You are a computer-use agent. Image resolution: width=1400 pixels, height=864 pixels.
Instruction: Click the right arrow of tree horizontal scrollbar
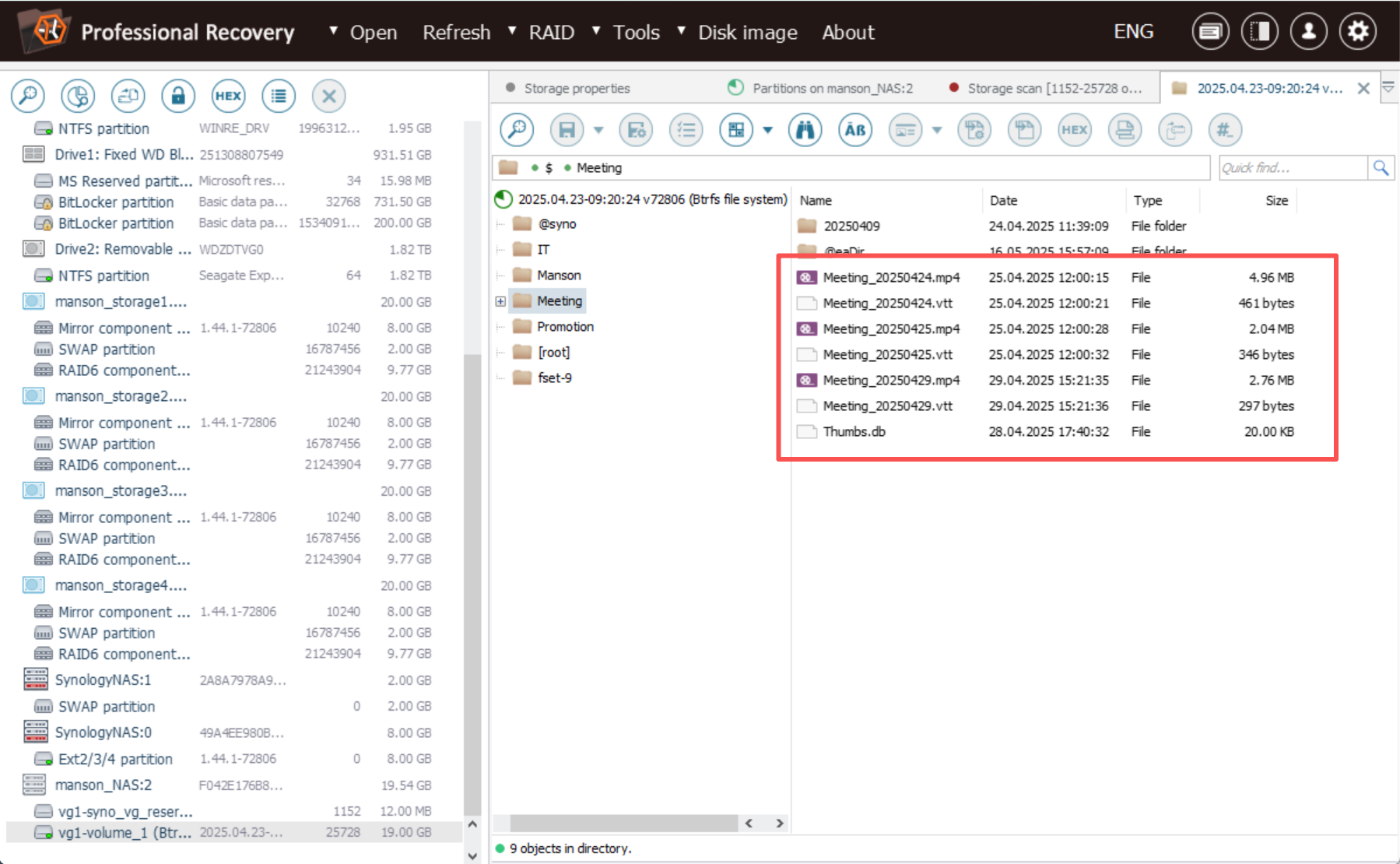[779, 823]
